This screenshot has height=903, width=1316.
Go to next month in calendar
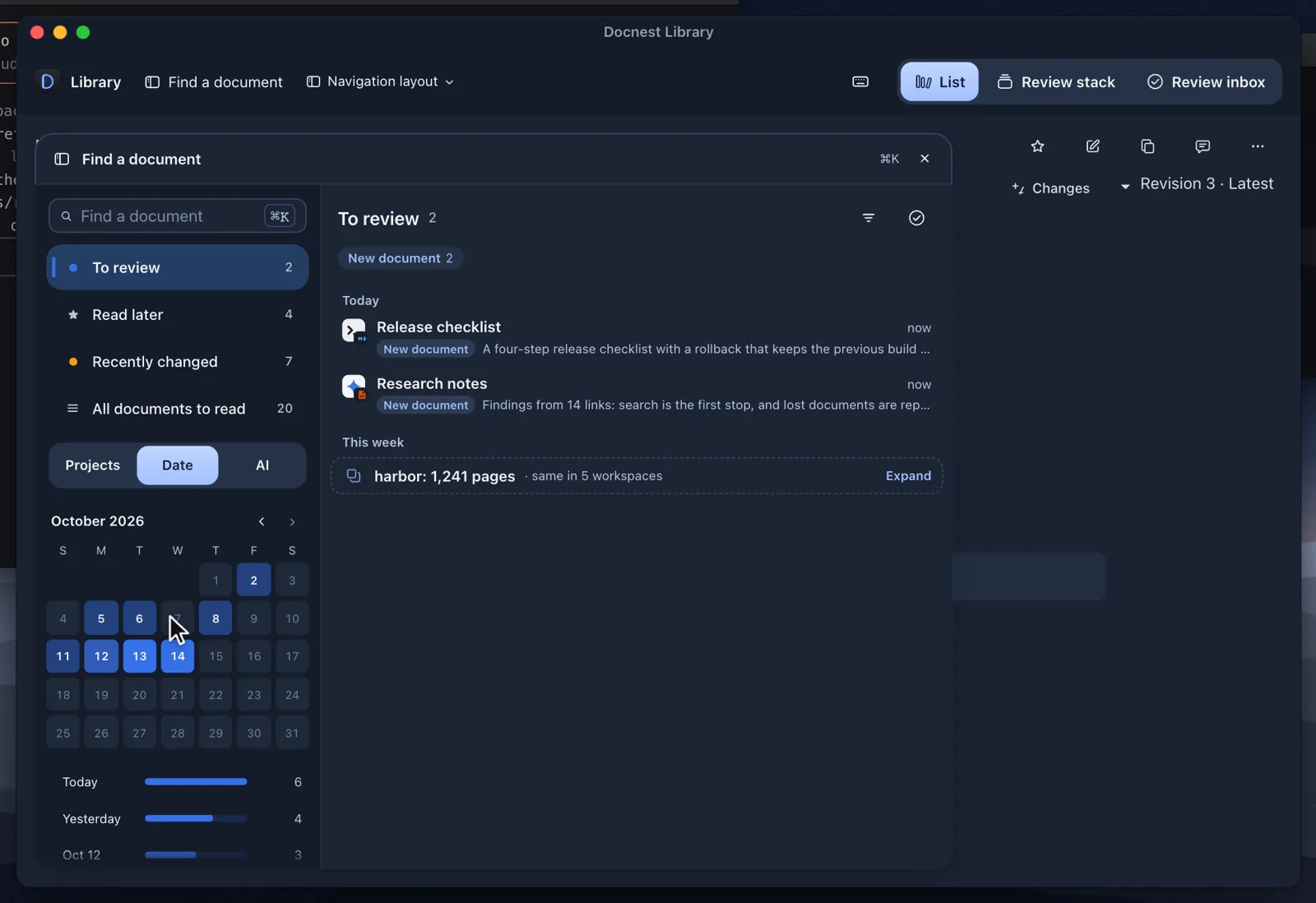tap(292, 521)
